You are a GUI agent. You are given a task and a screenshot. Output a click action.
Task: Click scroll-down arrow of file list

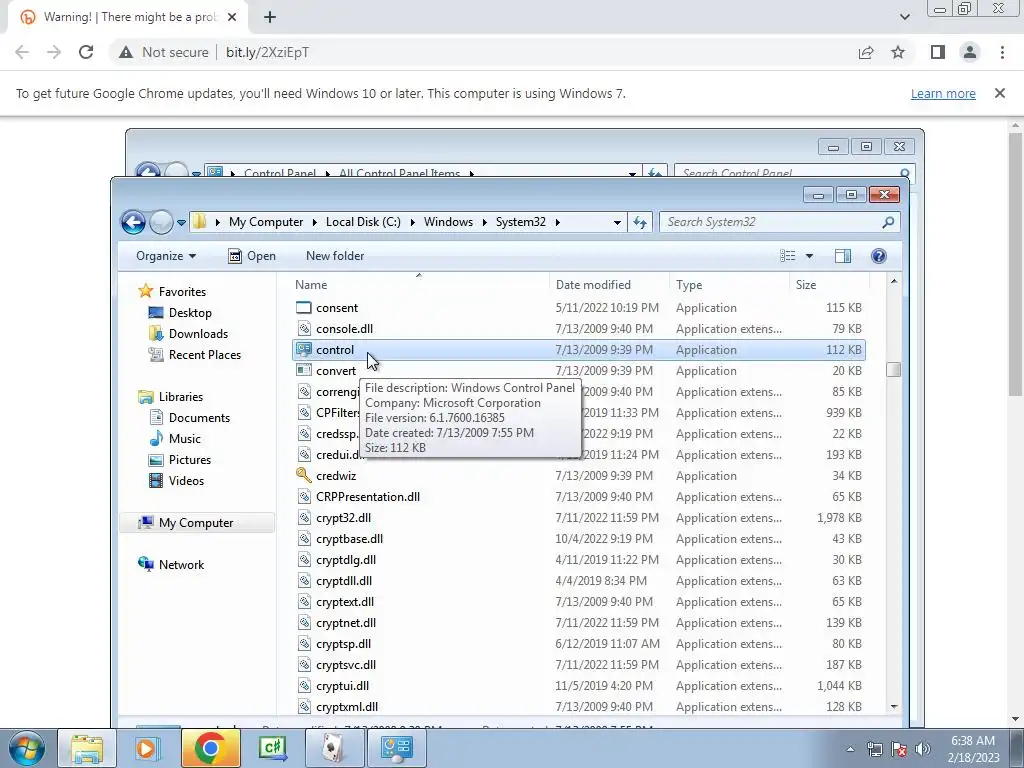coord(893,707)
